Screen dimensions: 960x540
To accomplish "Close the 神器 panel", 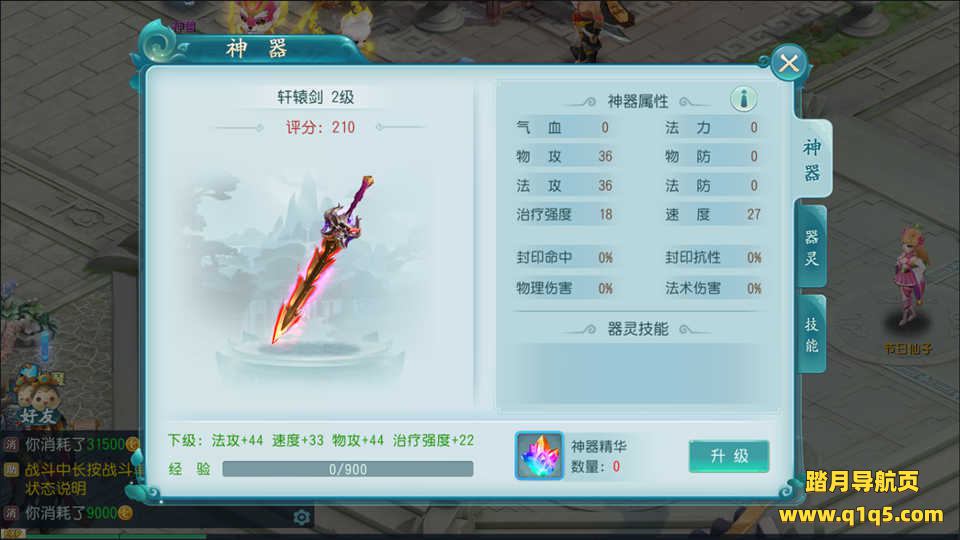I will 789,62.
